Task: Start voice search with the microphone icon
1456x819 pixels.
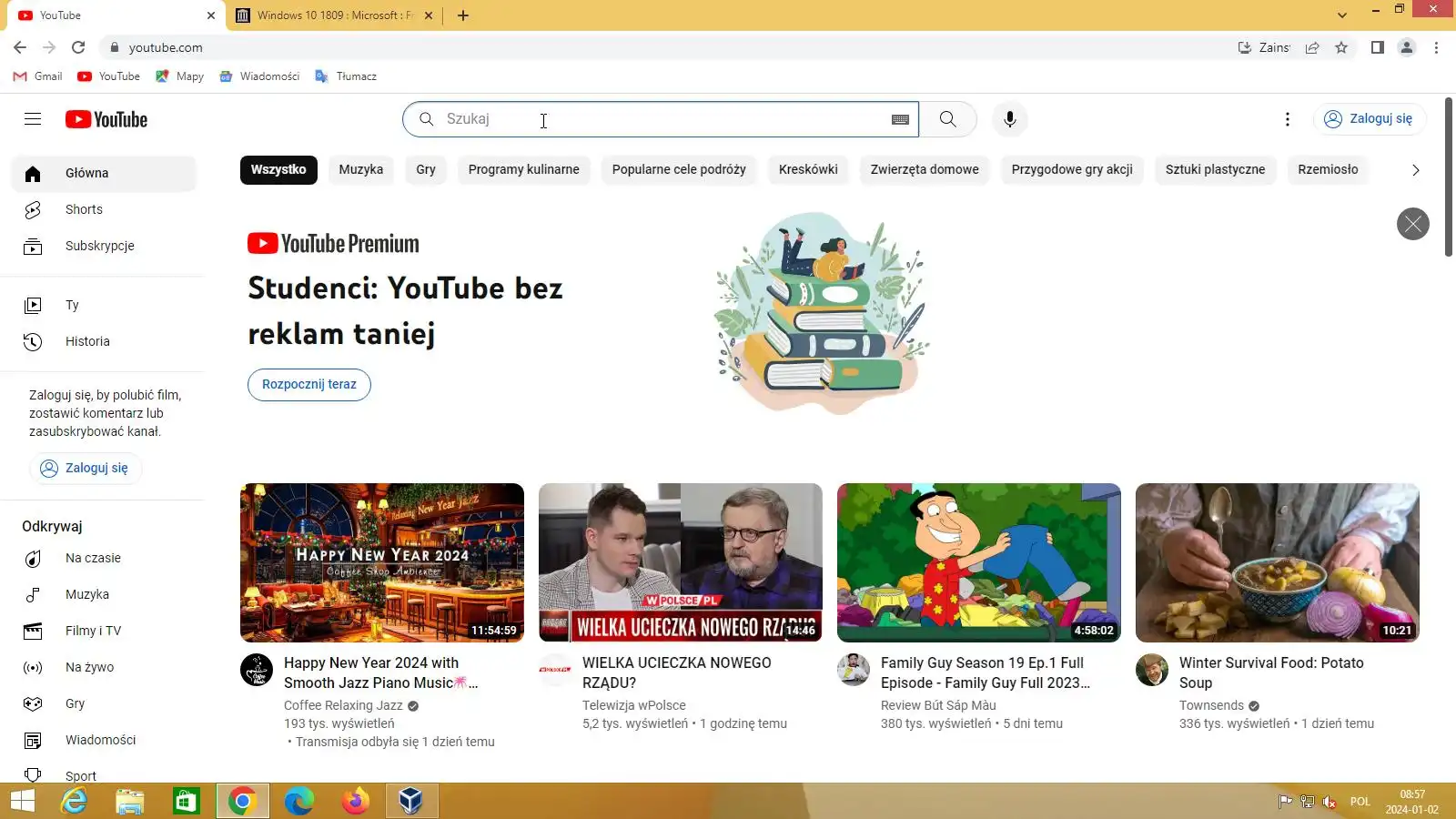Action: click(x=1009, y=119)
